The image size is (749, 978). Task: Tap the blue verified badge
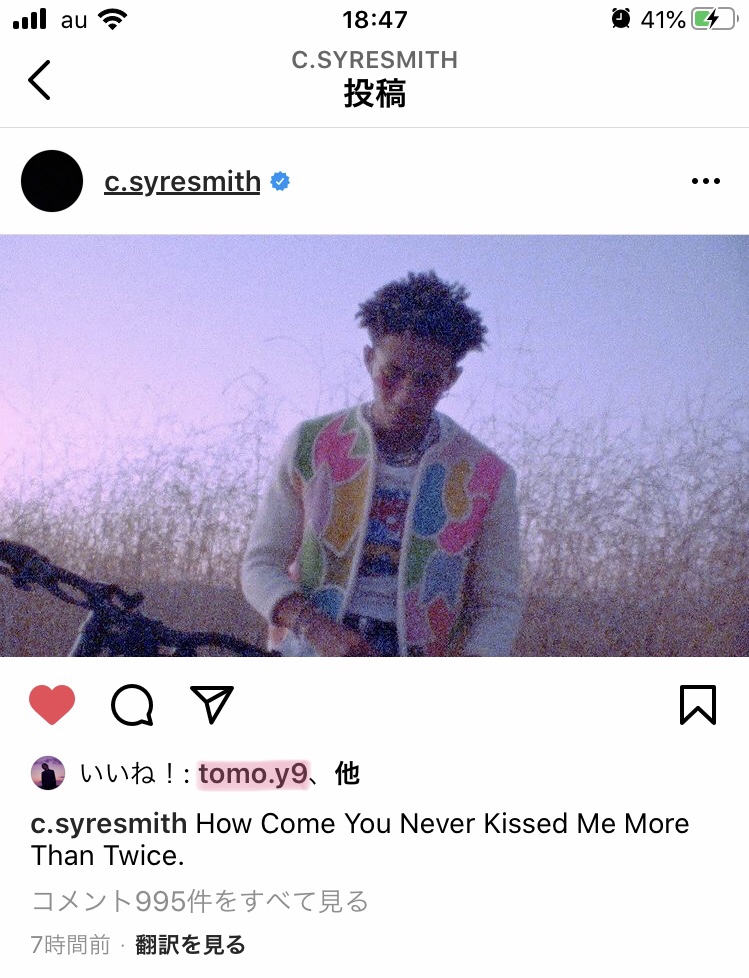(x=280, y=182)
